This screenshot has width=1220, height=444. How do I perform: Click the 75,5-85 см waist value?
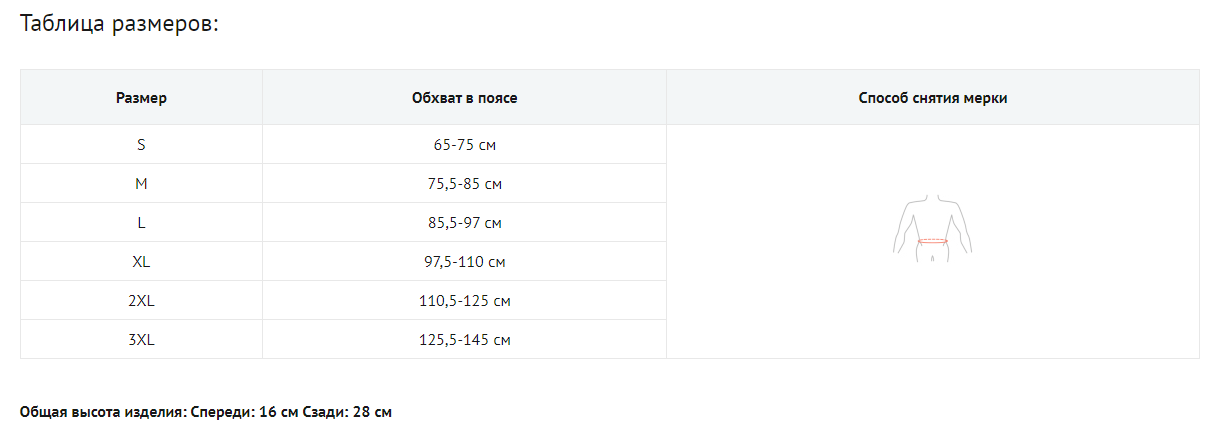pos(465,184)
